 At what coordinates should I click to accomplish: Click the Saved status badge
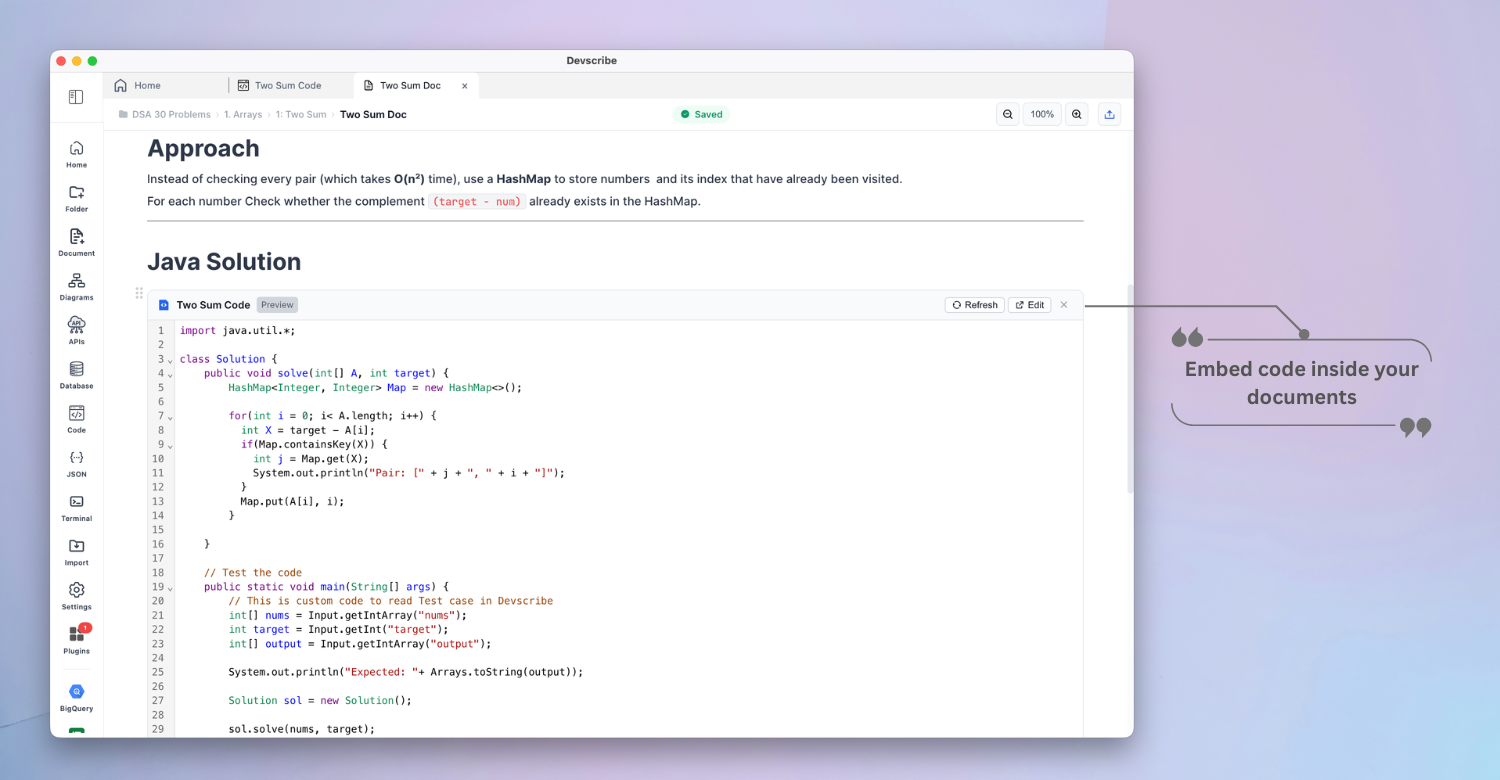[701, 114]
